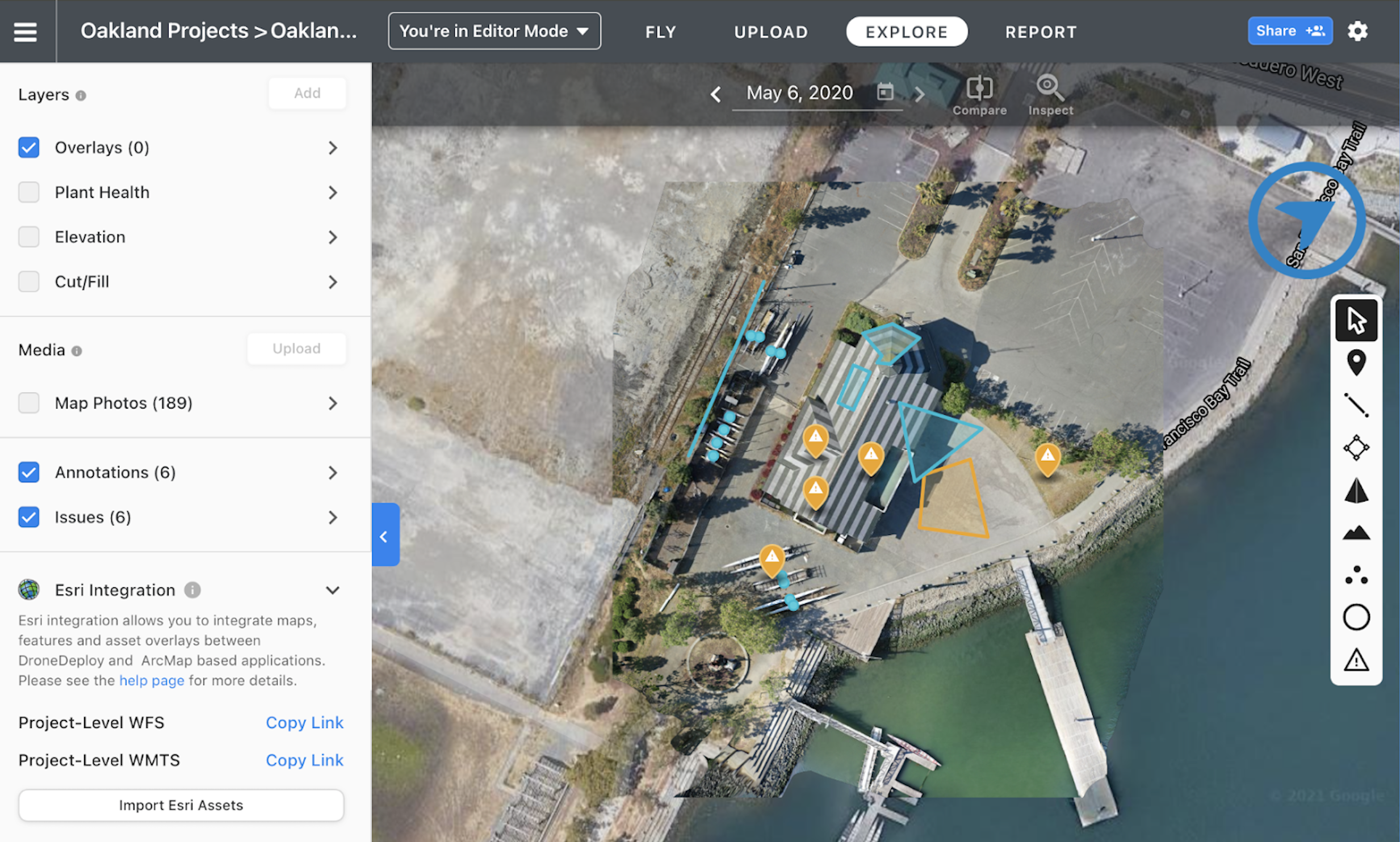Select the area polygon tool
The image size is (1400, 842).
click(x=1356, y=448)
